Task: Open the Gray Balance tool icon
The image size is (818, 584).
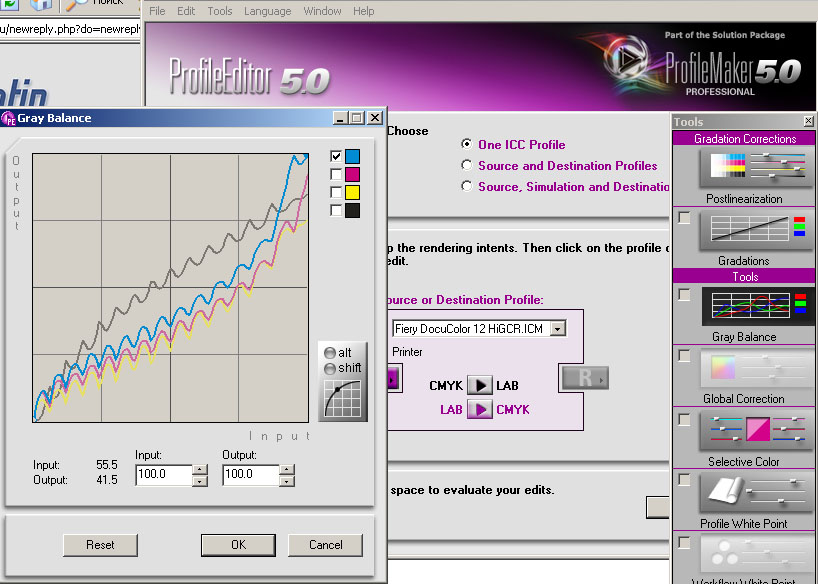Action: [755, 307]
